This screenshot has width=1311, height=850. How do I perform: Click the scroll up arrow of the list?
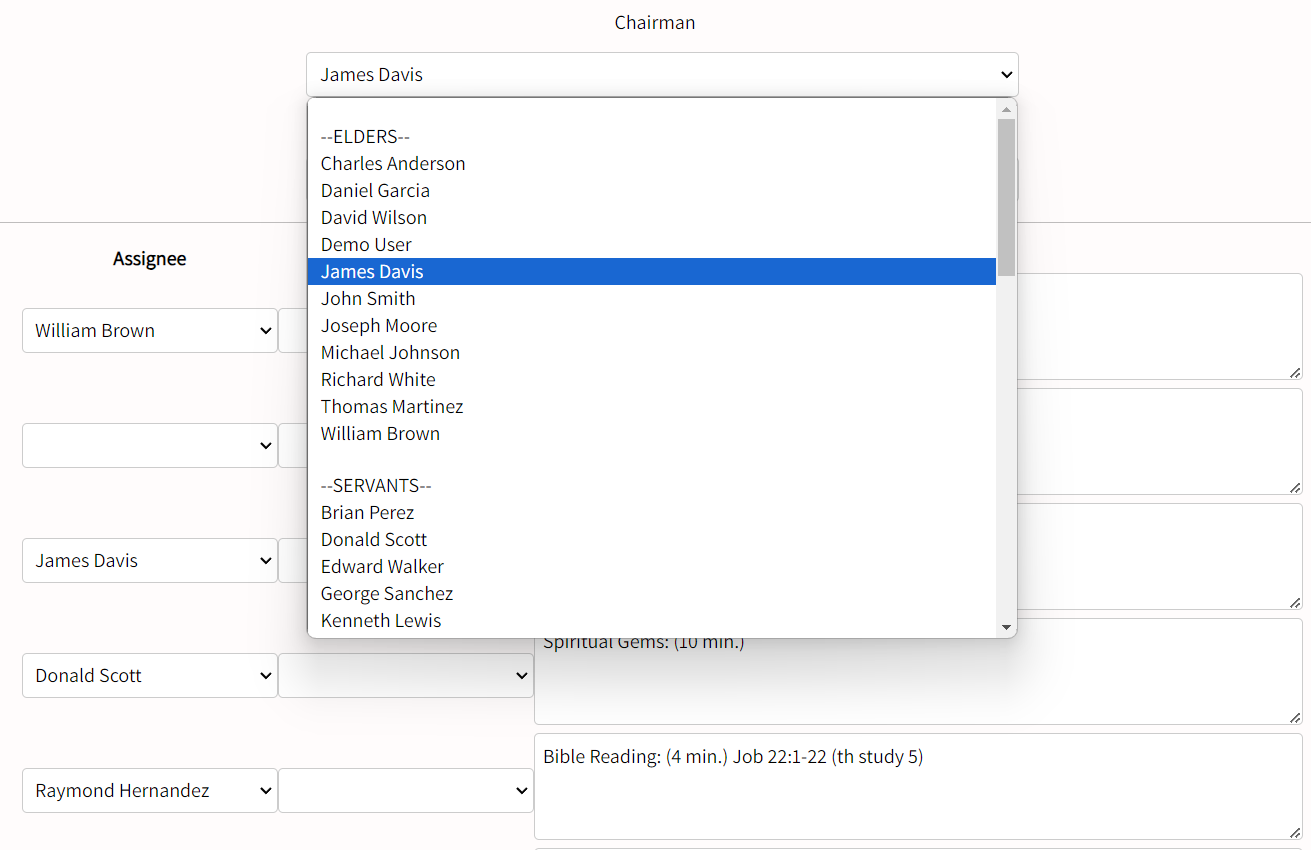click(1006, 108)
